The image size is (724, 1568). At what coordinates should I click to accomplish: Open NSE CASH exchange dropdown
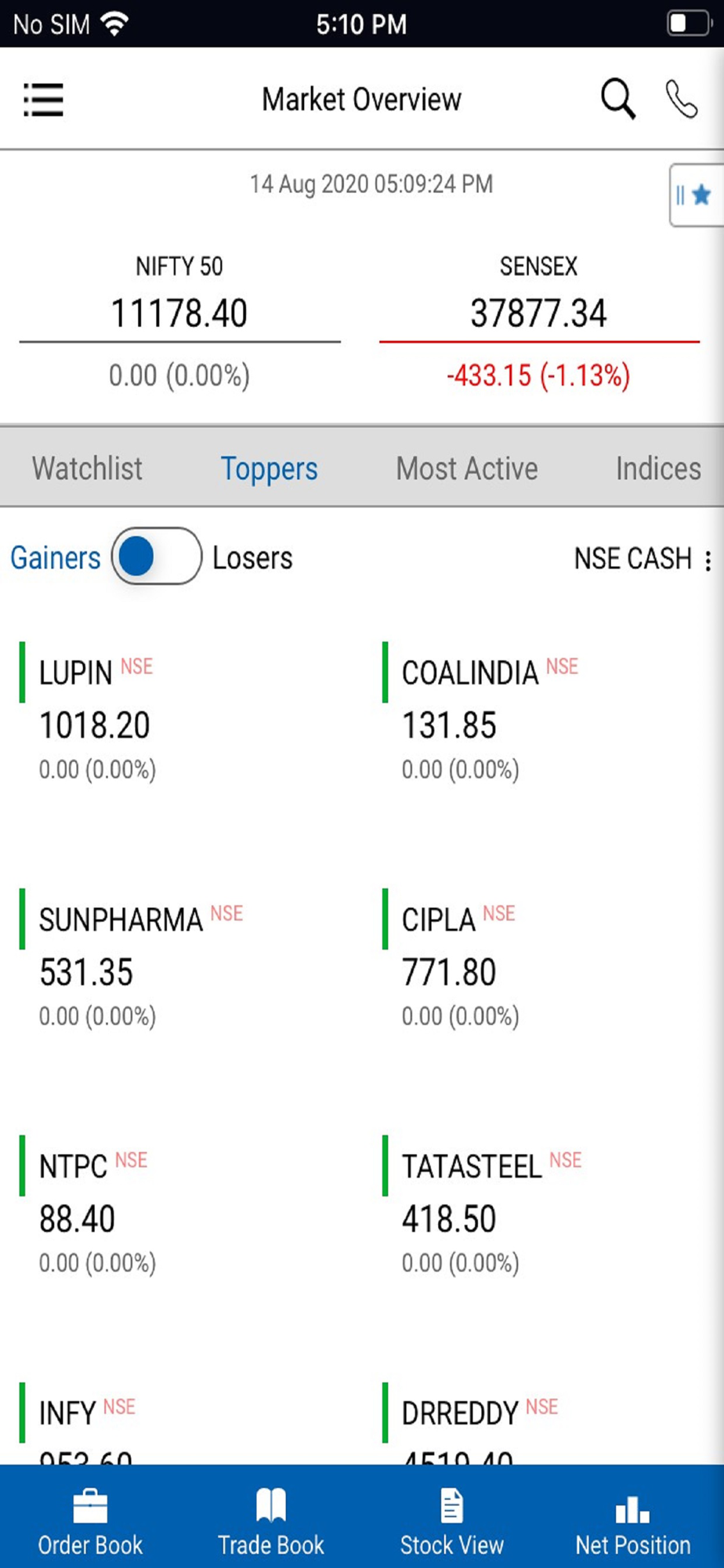click(633, 559)
